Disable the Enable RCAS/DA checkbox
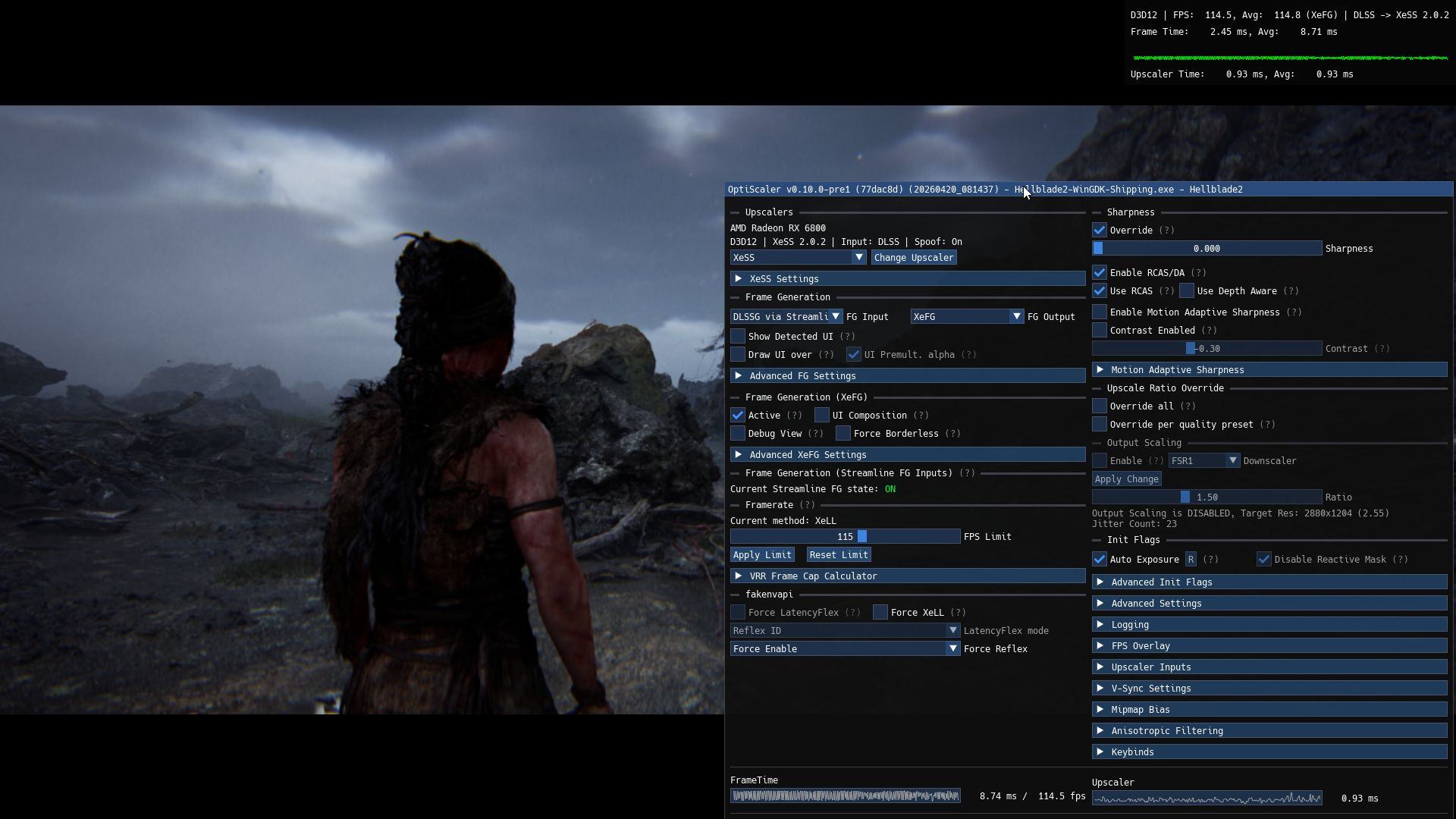The height and width of the screenshot is (819, 1456). point(1100,273)
